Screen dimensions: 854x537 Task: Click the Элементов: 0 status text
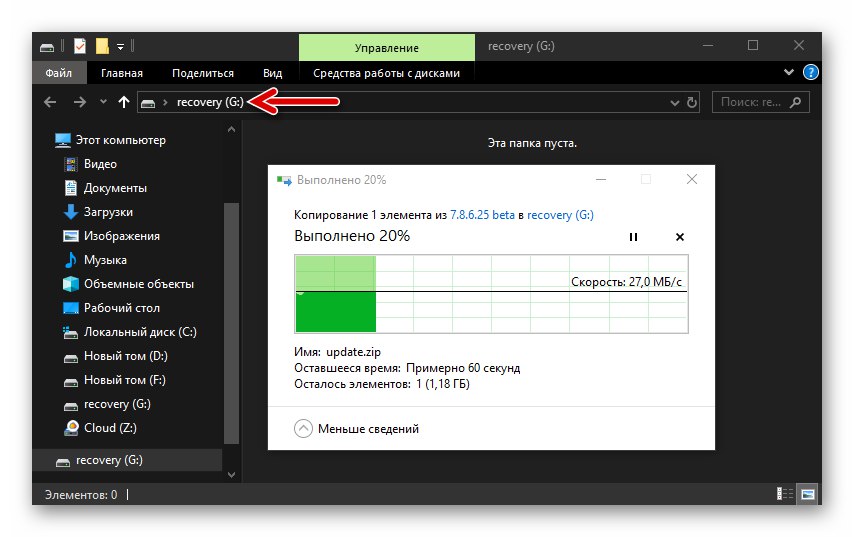81,495
